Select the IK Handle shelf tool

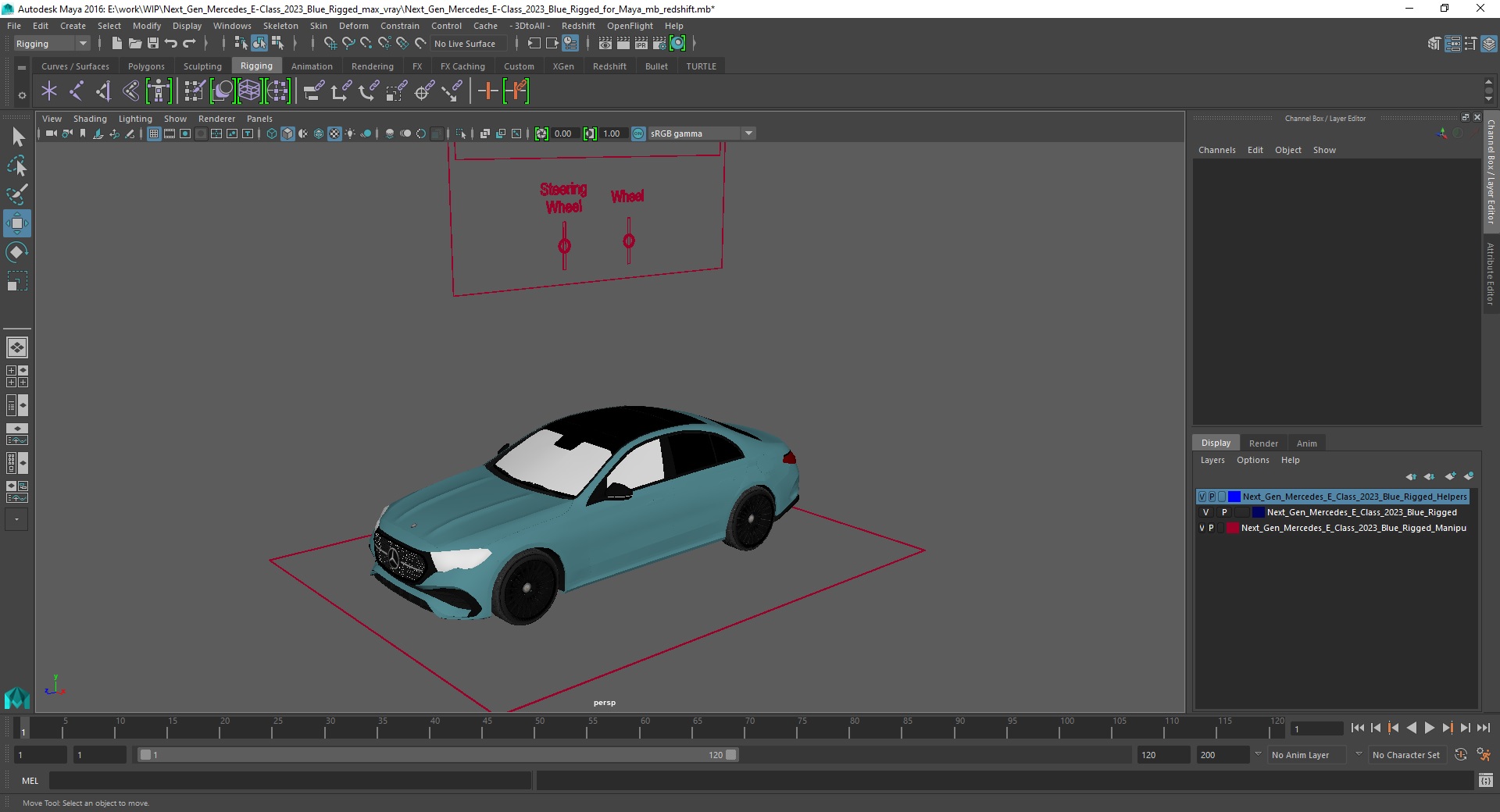(x=104, y=91)
